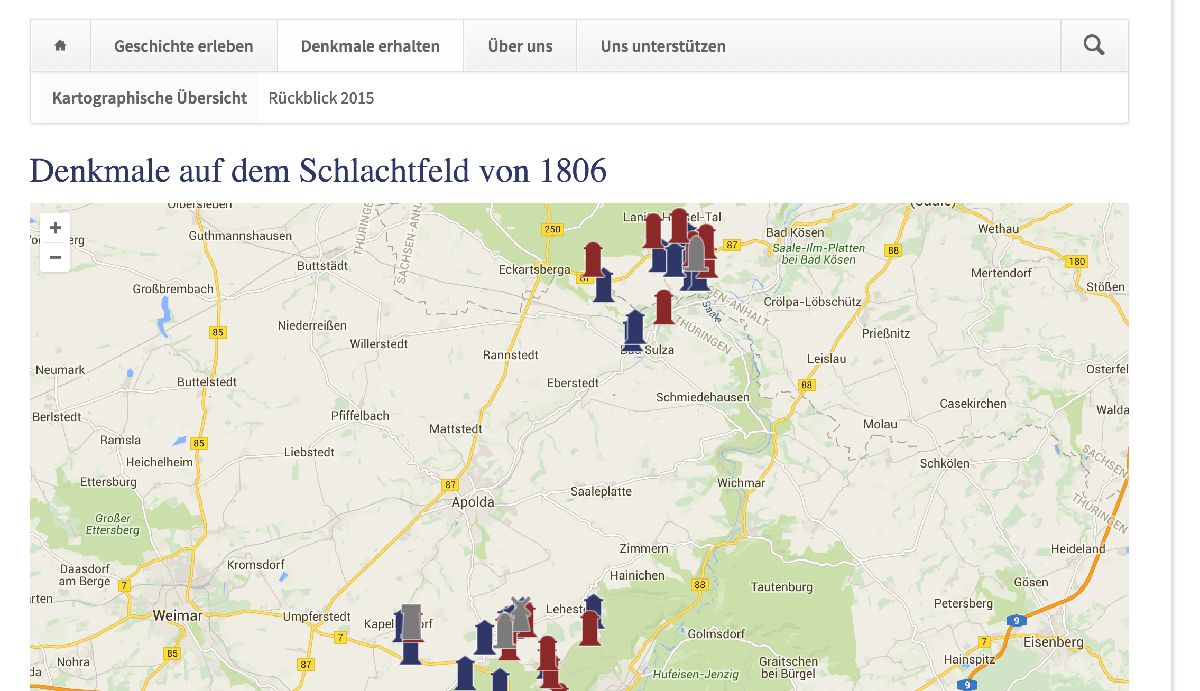
Task: Click the blue marker above Lehesten's red marker
Action: tap(594, 606)
